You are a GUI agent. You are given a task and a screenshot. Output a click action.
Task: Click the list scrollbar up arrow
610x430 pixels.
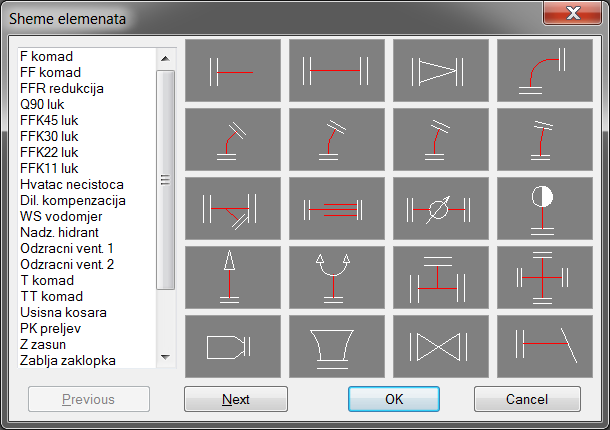pos(165,59)
